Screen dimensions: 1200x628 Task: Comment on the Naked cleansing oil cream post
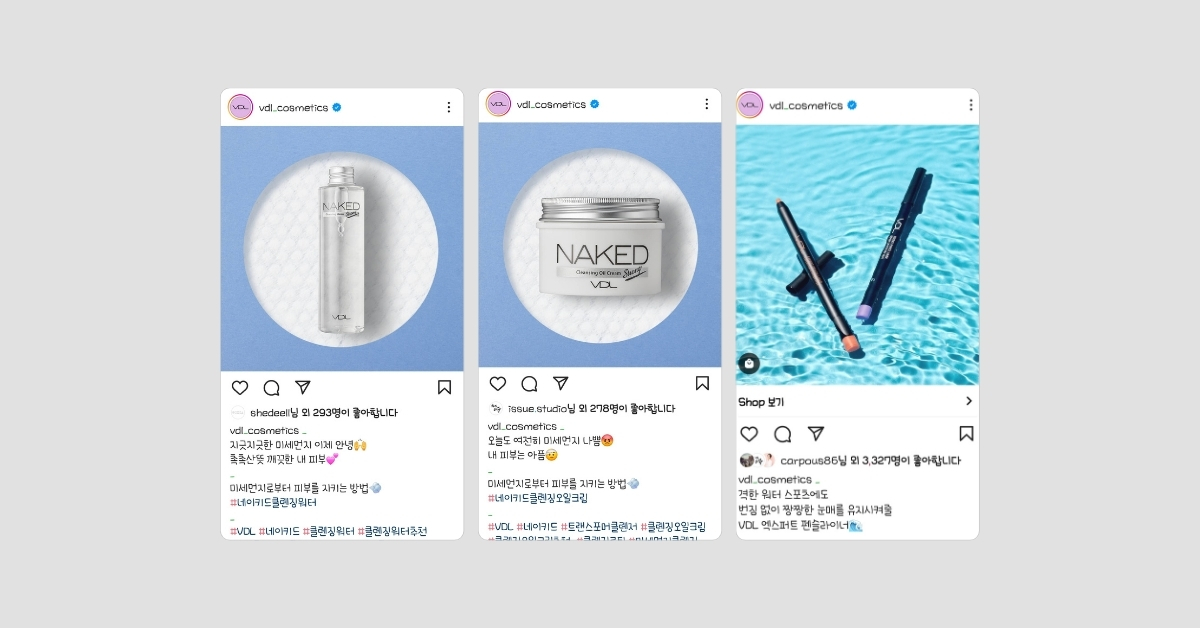tap(529, 384)
